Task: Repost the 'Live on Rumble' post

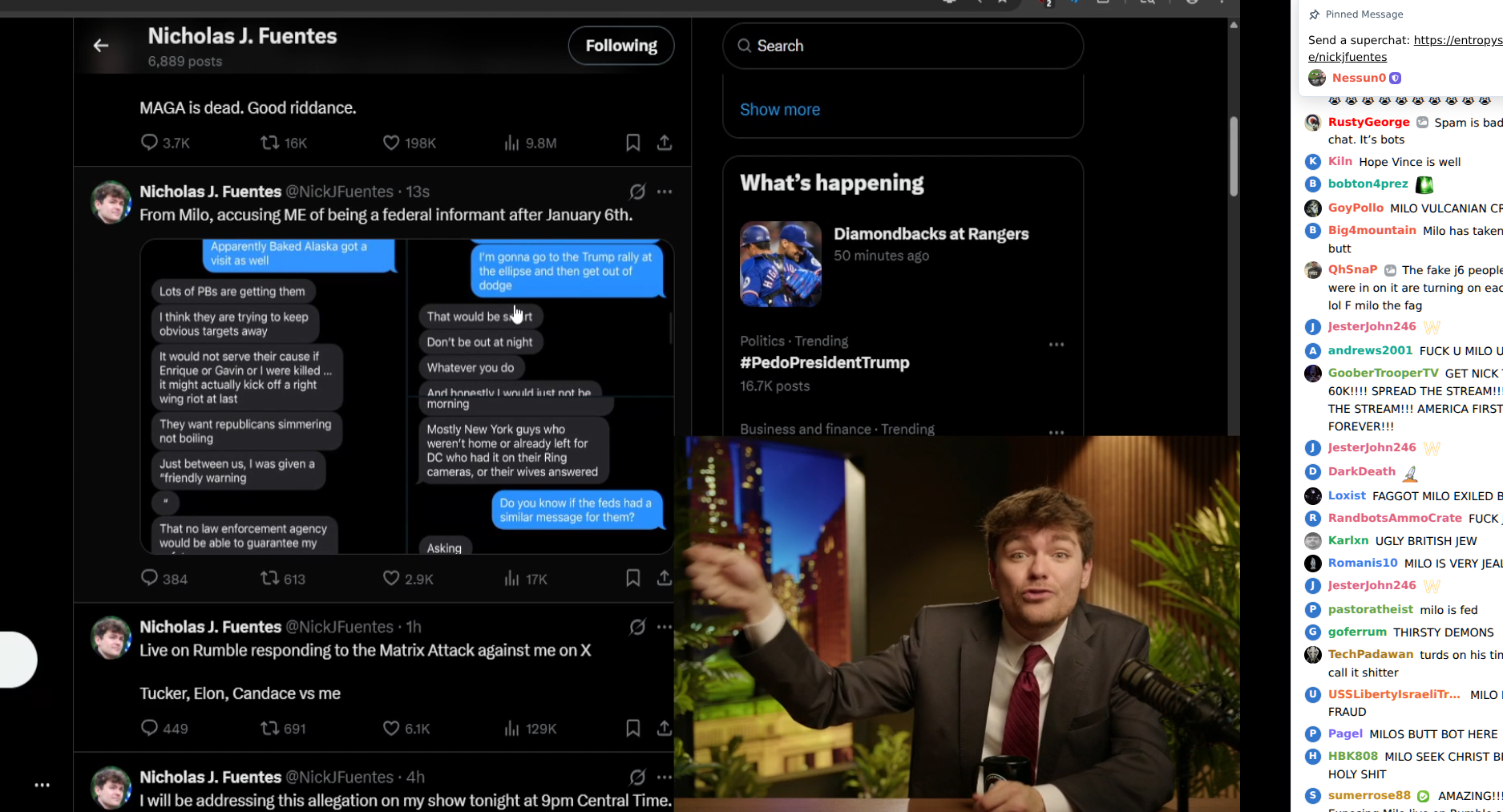Action: [x=270, y=728]
